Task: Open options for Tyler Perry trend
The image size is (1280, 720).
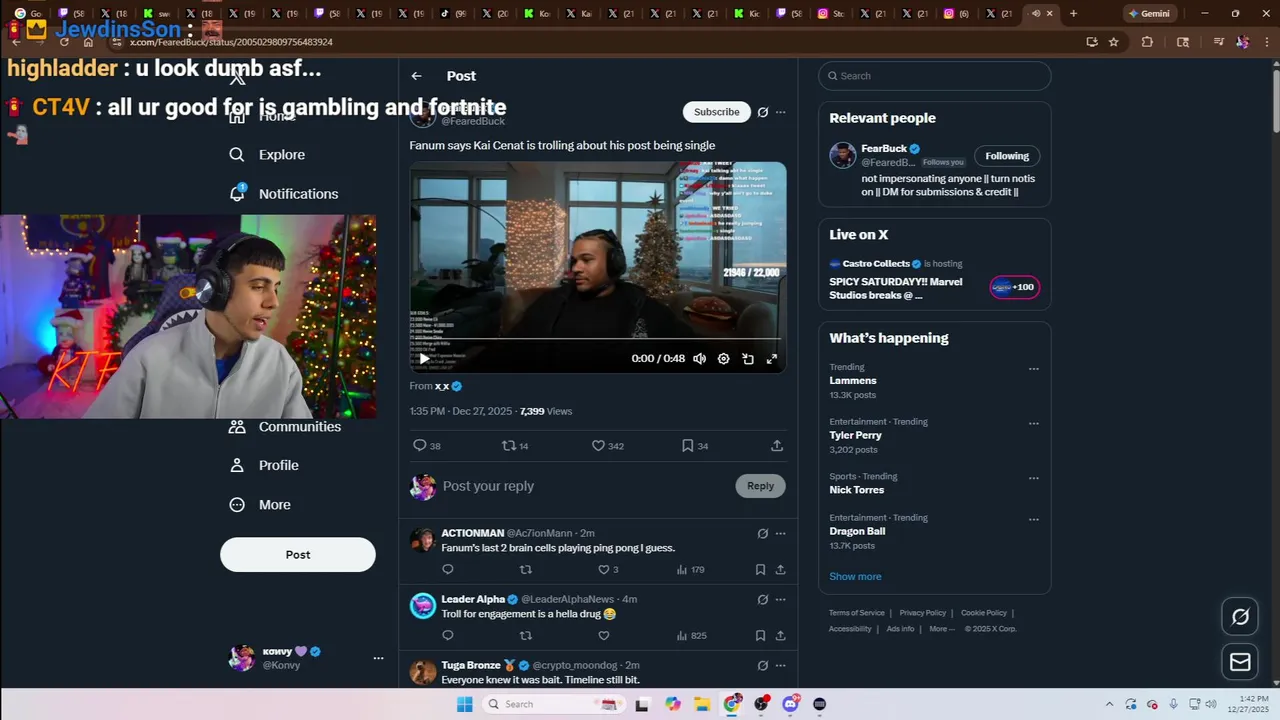Action: click(x=1034, y=424)
